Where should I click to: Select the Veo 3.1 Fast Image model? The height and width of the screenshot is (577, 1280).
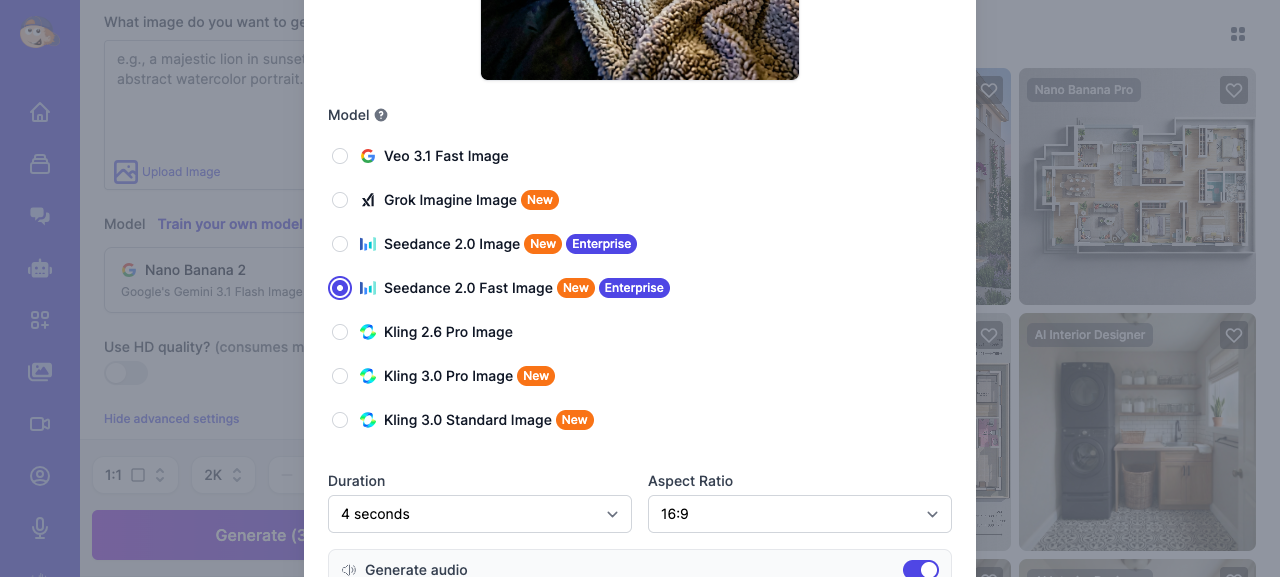coord(340,156)
